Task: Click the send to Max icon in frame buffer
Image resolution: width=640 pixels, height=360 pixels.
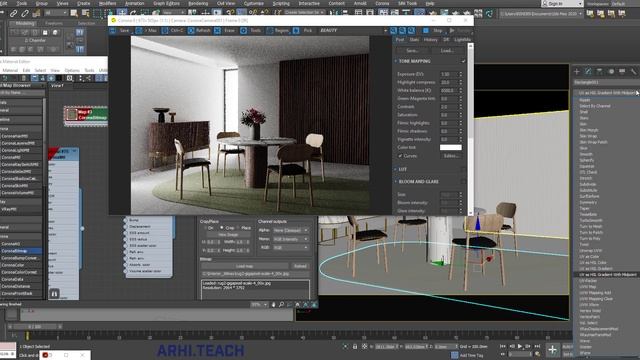Action: (x=139, y=31)
